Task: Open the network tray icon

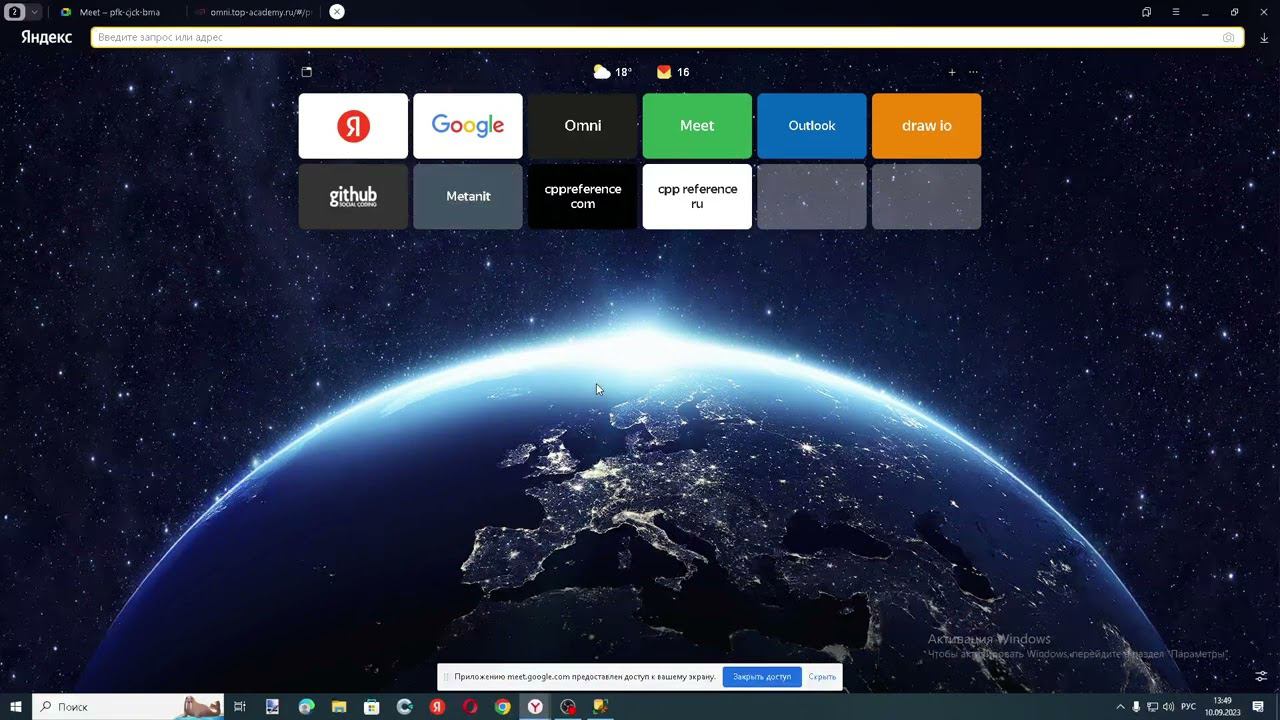Action: pos(1152,707)
